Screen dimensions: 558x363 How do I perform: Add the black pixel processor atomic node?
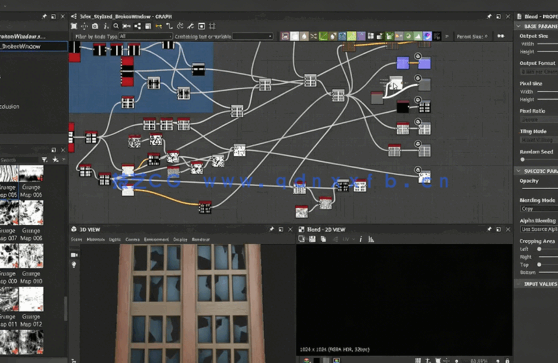tap(437, 36)
